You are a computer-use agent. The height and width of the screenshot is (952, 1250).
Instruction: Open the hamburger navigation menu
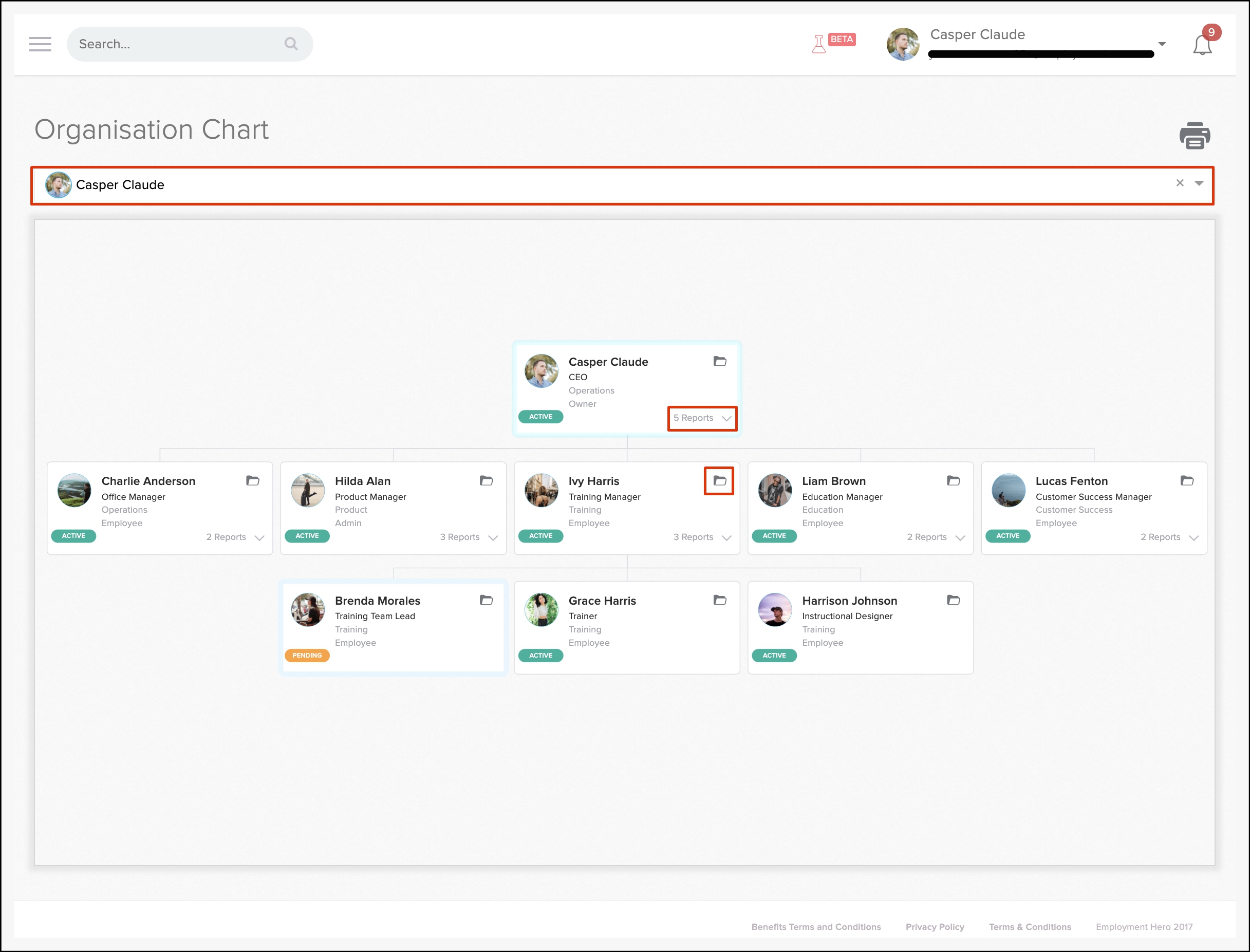pos(40,44)
